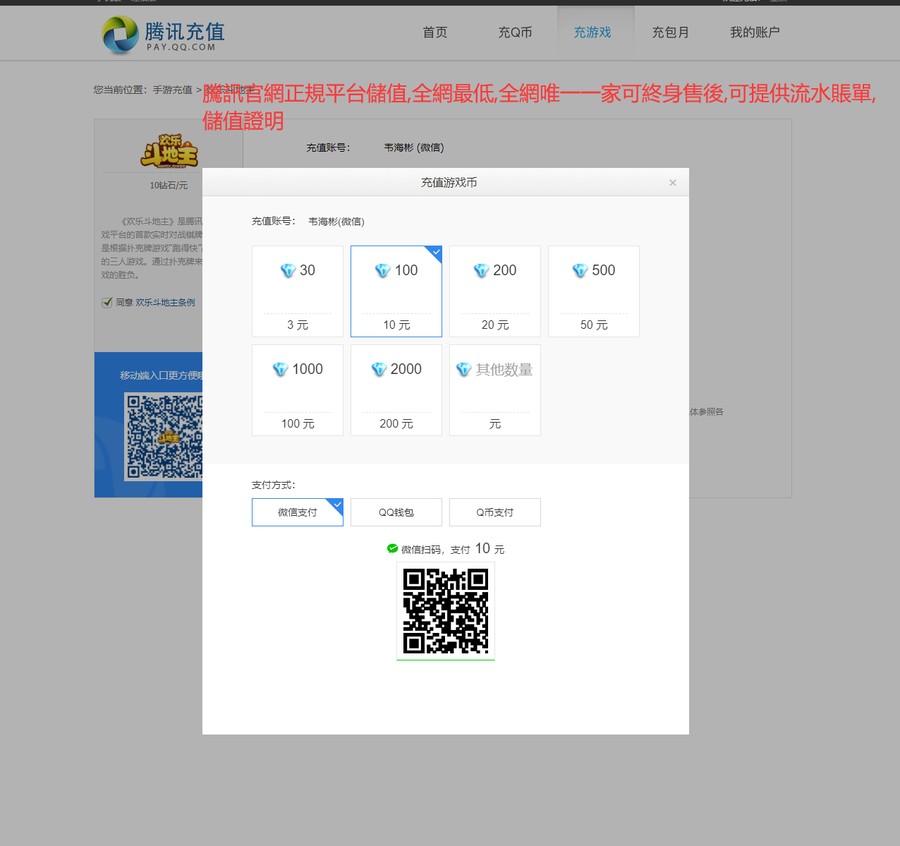Open the 充包月 navigation tab
The height and width of the screenshot is (846, 900).
[x=670, y=33]
